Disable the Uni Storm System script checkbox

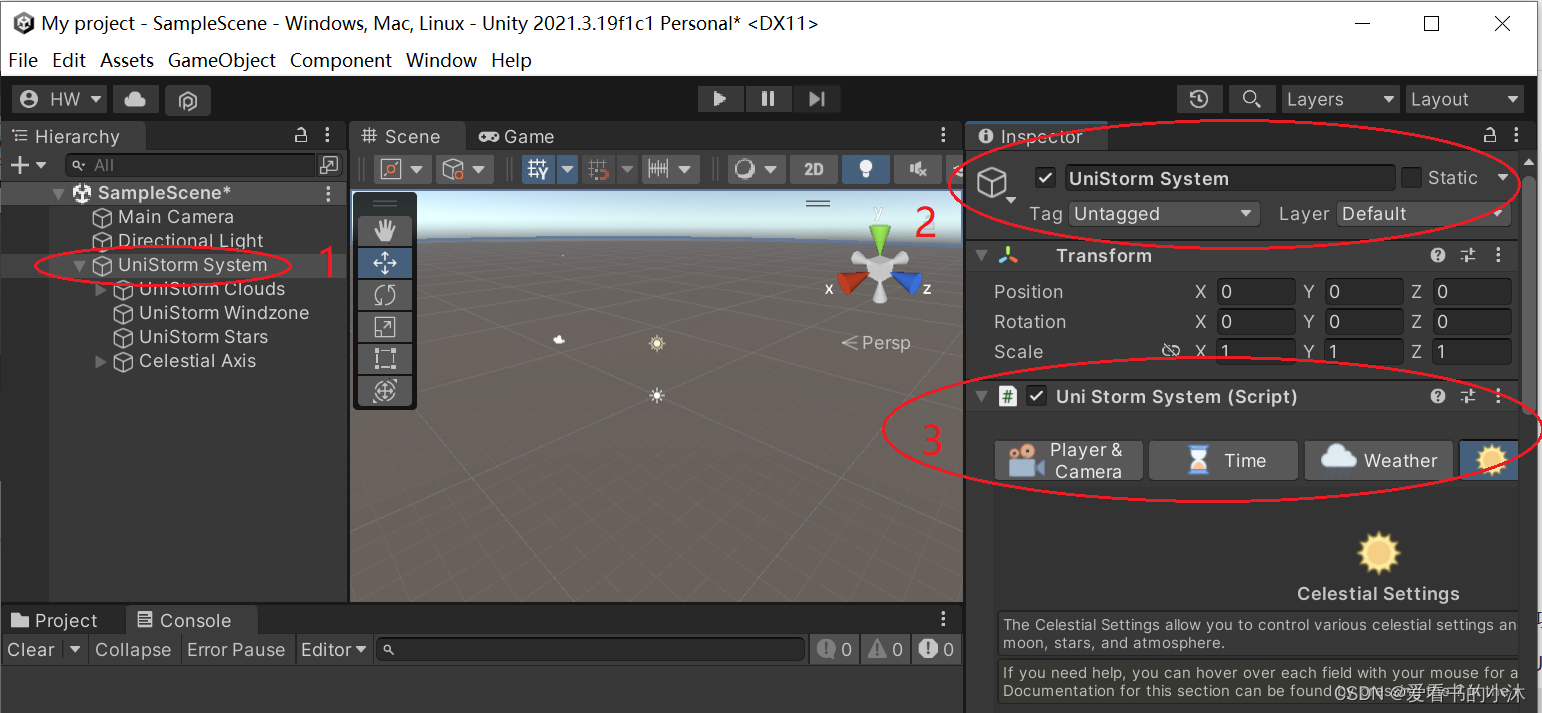(x=1036, y=396)
